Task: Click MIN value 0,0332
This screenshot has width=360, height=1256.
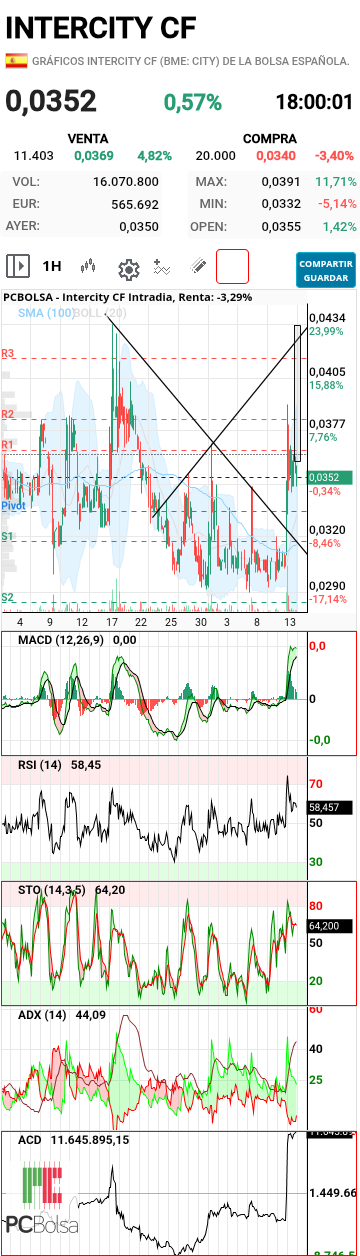Action: tap(280, 204)
